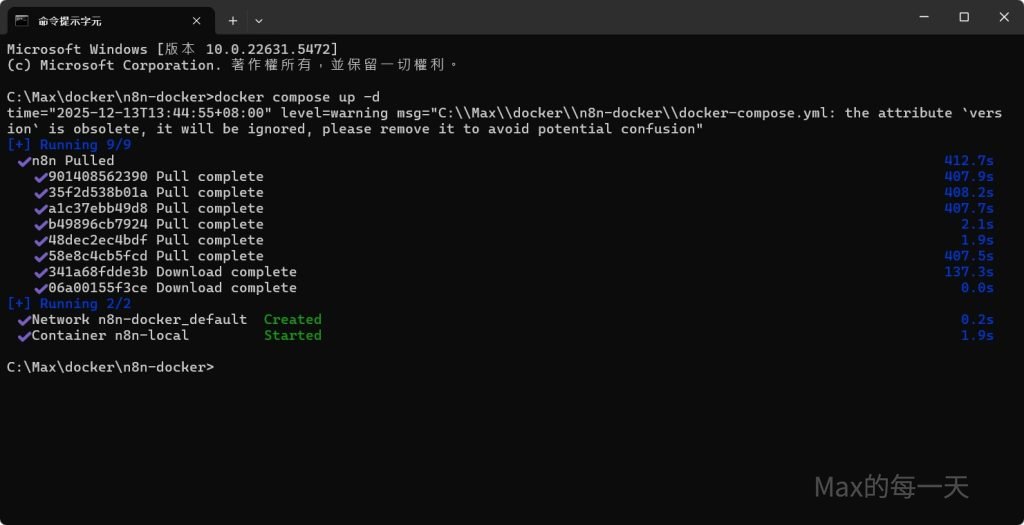Close the 命令提示字元 tab
The width and height of the screenshot is (1024, 525).
(197, 20)
